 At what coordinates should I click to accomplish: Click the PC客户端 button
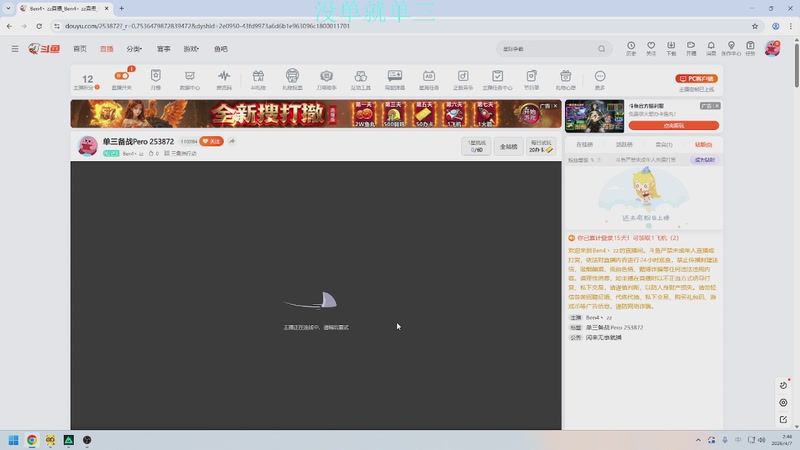coord(696,79)
